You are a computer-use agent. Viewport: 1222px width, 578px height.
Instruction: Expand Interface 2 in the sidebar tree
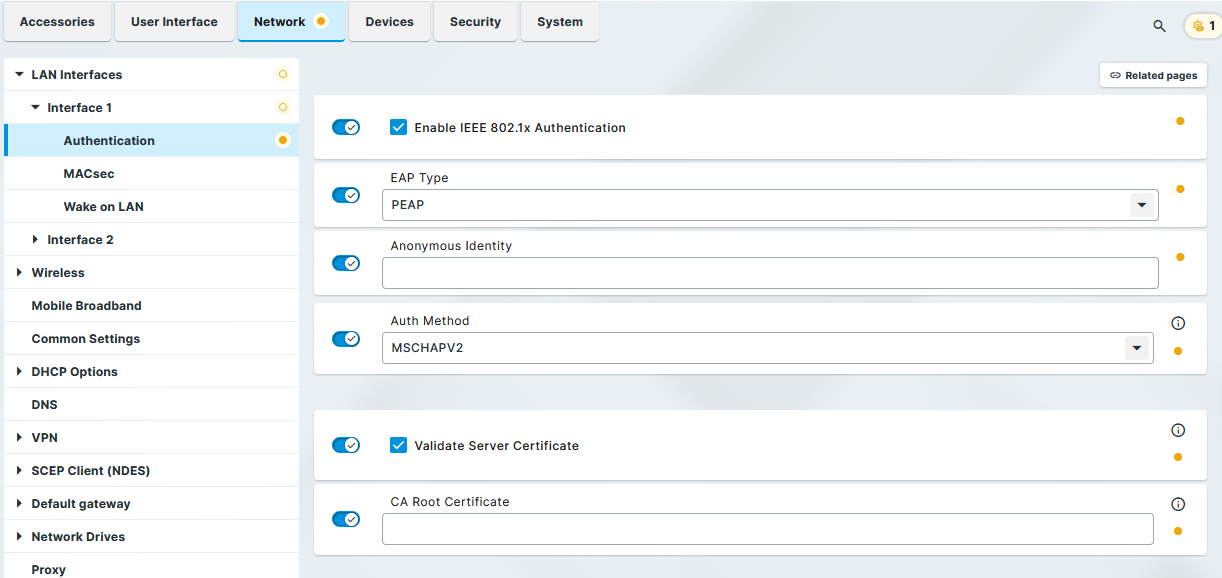click(36, 240)
